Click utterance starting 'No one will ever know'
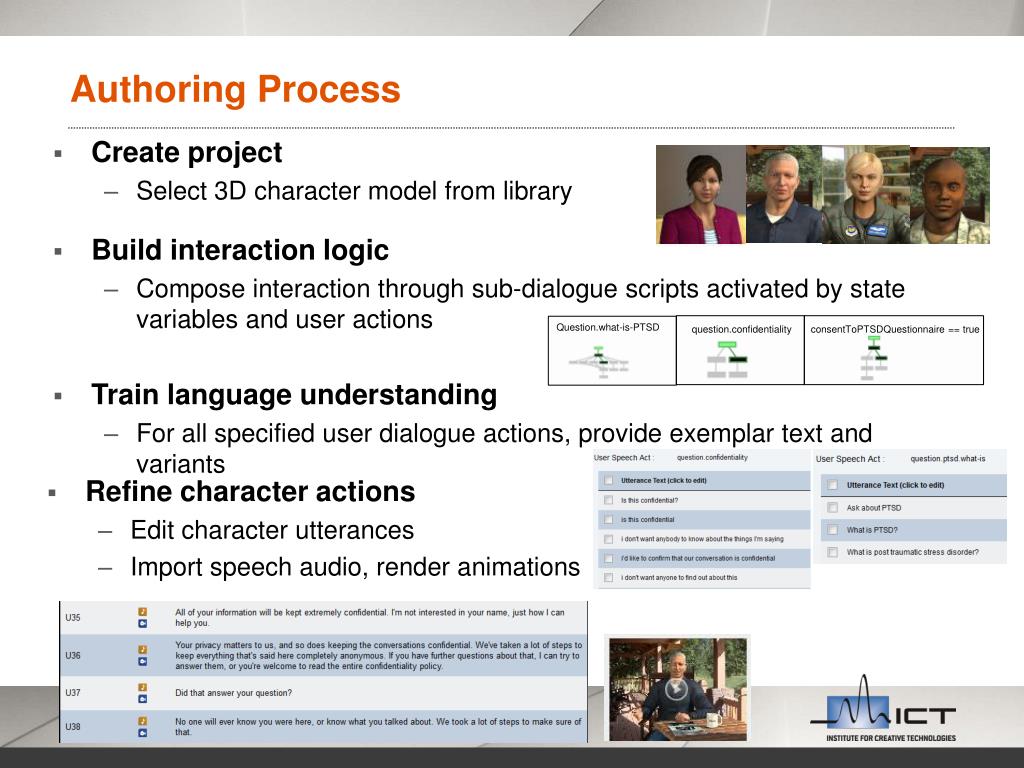This screenshot has width=1024, height=768. [378, 727]
